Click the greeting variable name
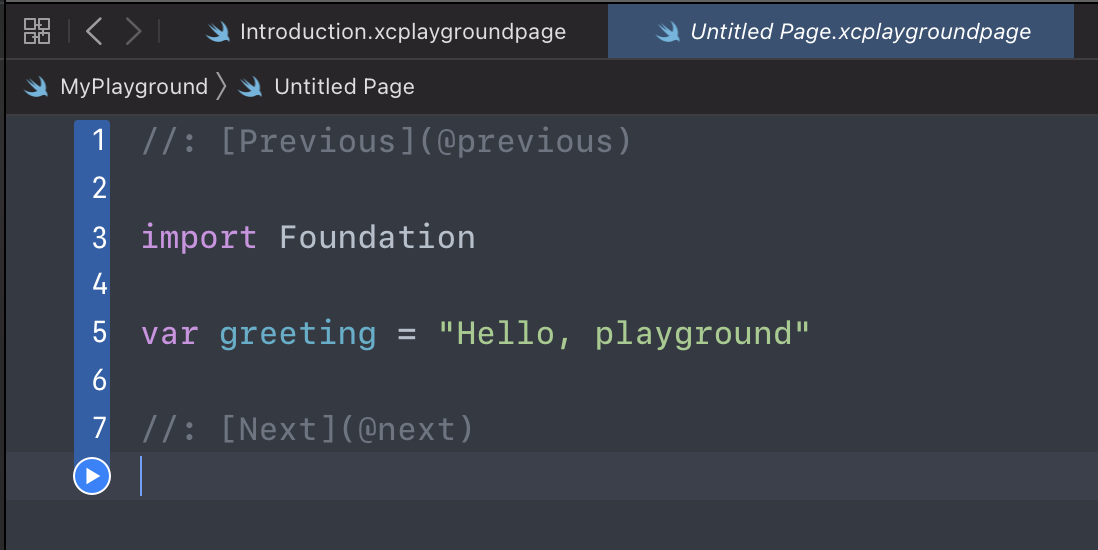Viewport: 1098px width, 550px height. (298, 334)
